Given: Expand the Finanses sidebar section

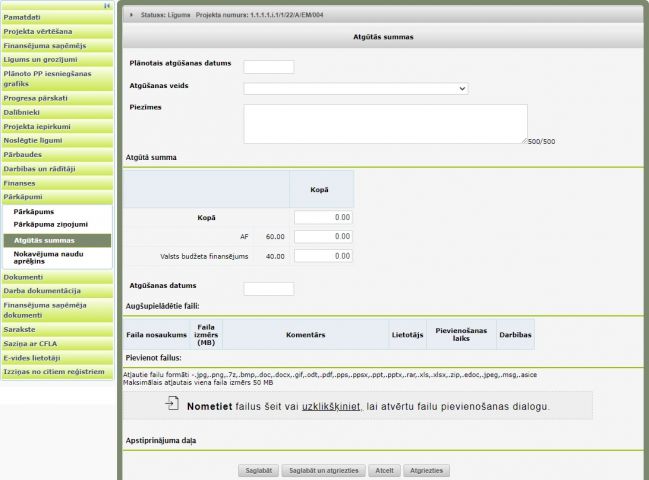Looking at the screenshot, I should pos(20,184).
